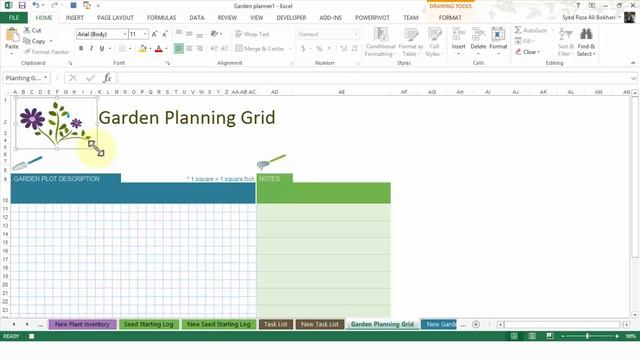Viewport: 640px width, 360px height.
Task: Toggle Underline formatting
Action: pos(102,49)
